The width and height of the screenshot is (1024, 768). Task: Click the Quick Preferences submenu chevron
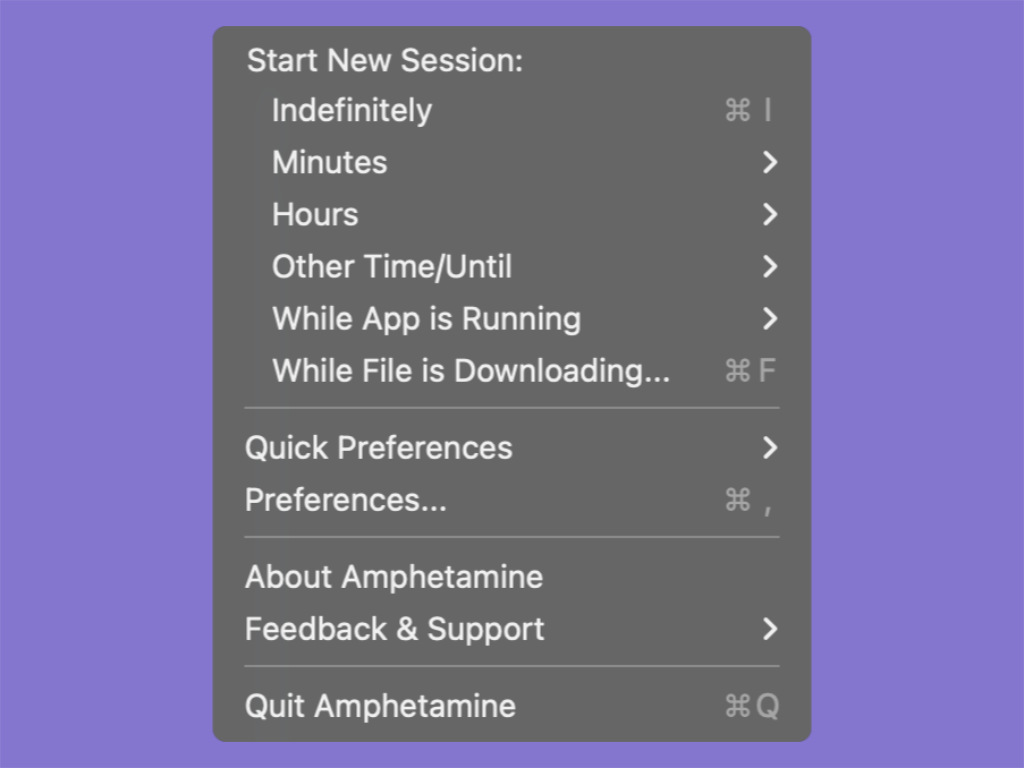(769, 448)
